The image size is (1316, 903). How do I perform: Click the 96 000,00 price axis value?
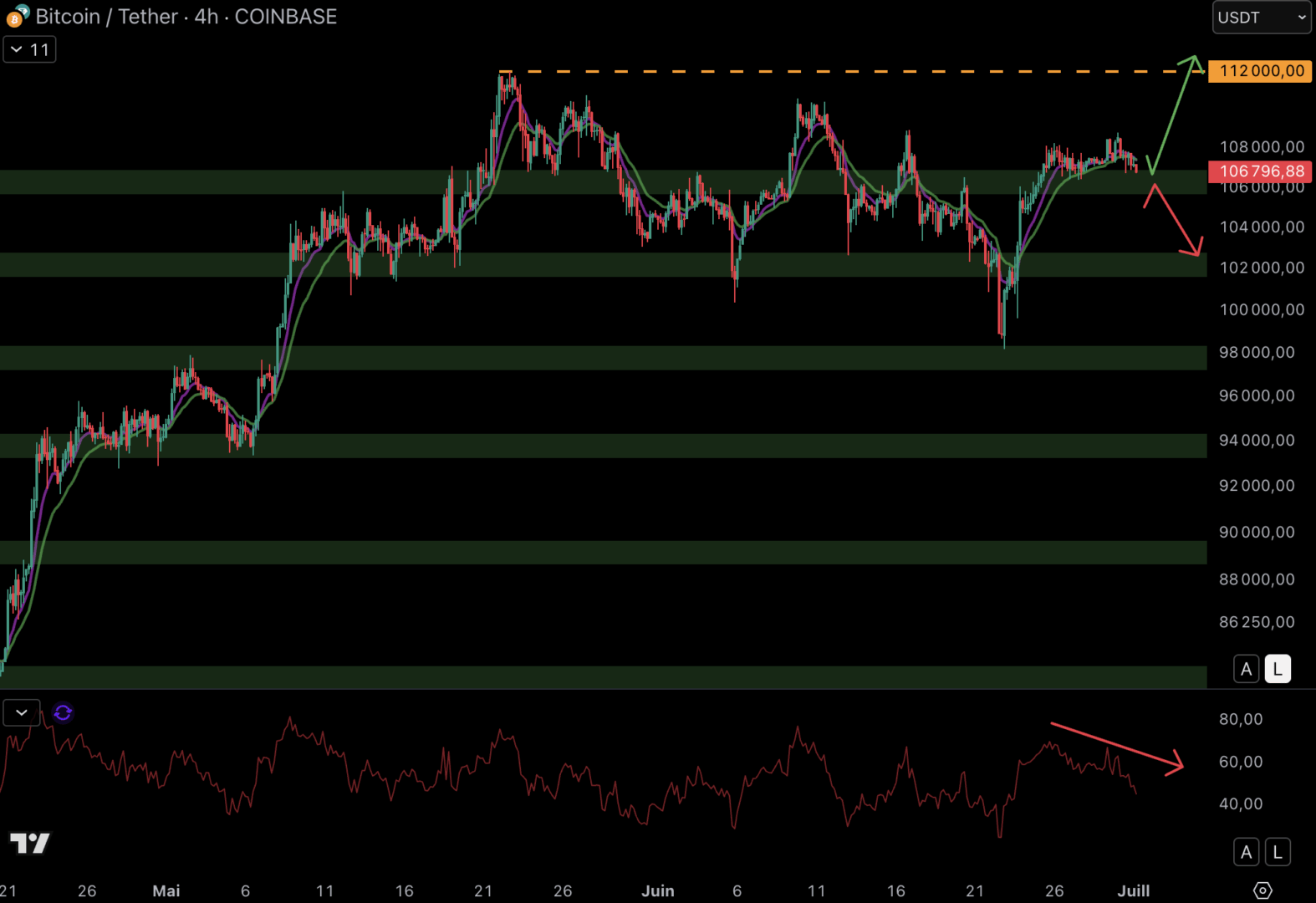(1257, 395)
